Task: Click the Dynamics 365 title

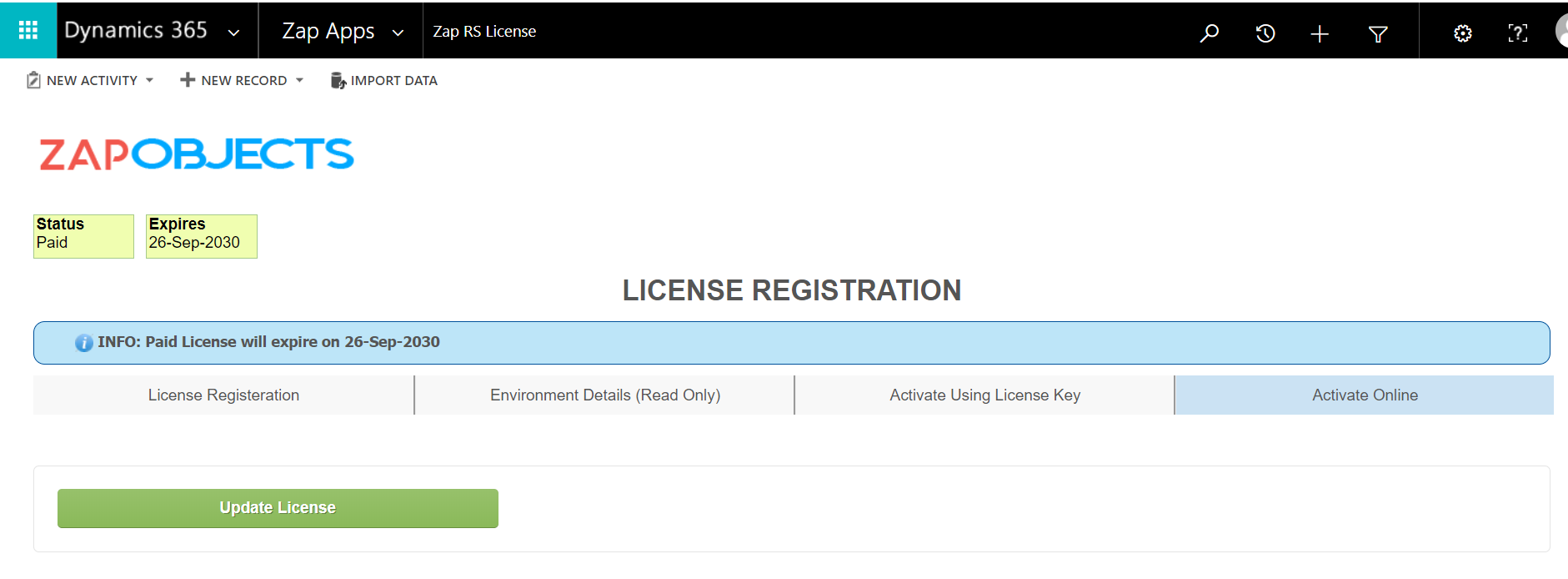Action: (136, 30)
